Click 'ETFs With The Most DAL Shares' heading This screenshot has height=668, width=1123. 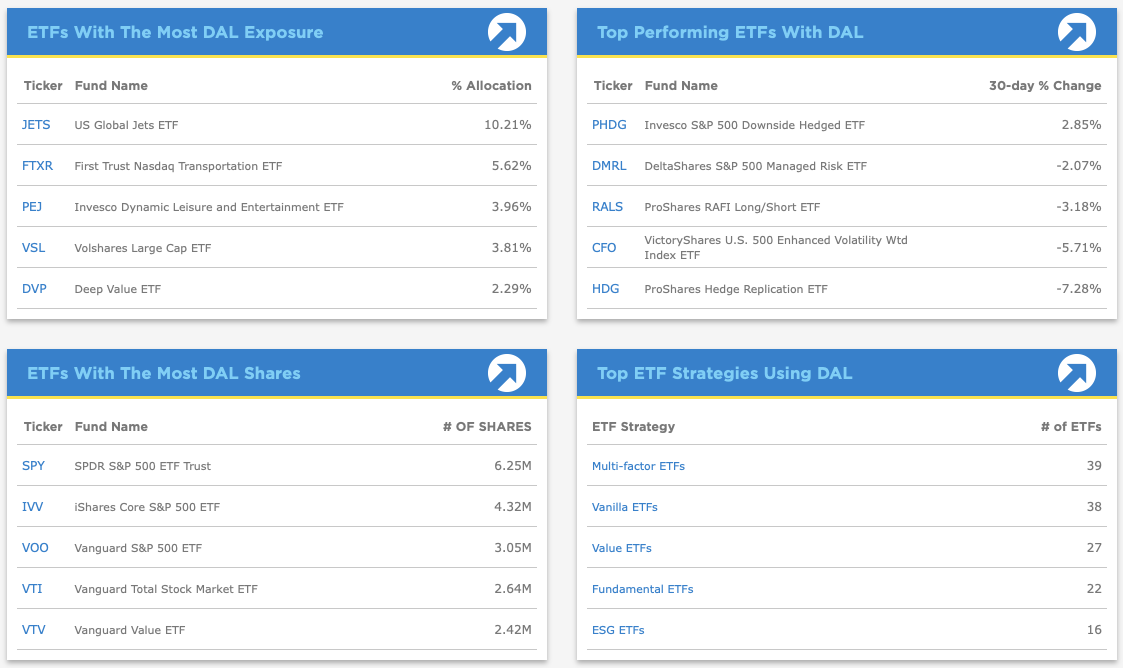163,373
